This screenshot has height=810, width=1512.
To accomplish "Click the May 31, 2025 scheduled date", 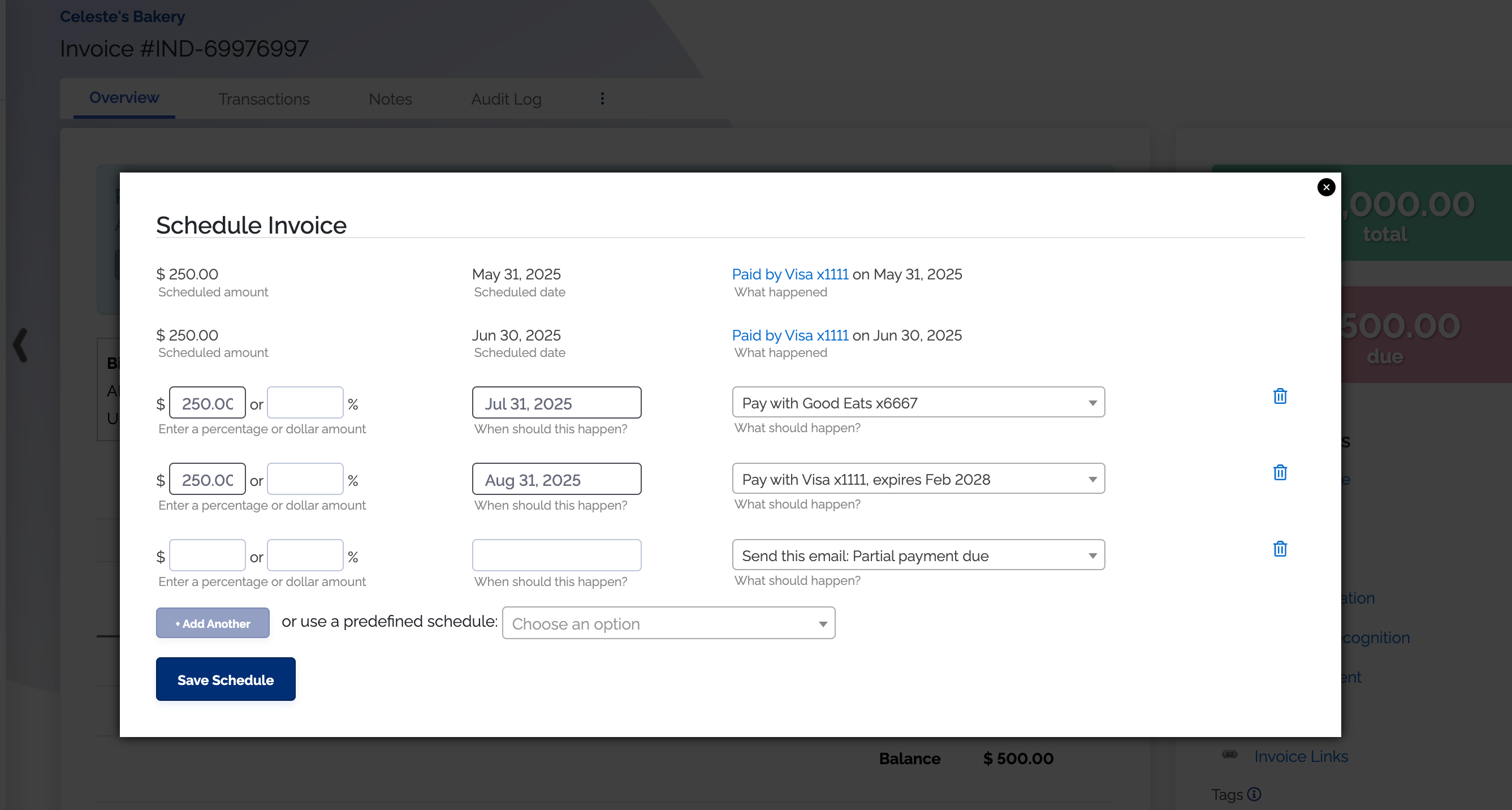I will (516, 274).
